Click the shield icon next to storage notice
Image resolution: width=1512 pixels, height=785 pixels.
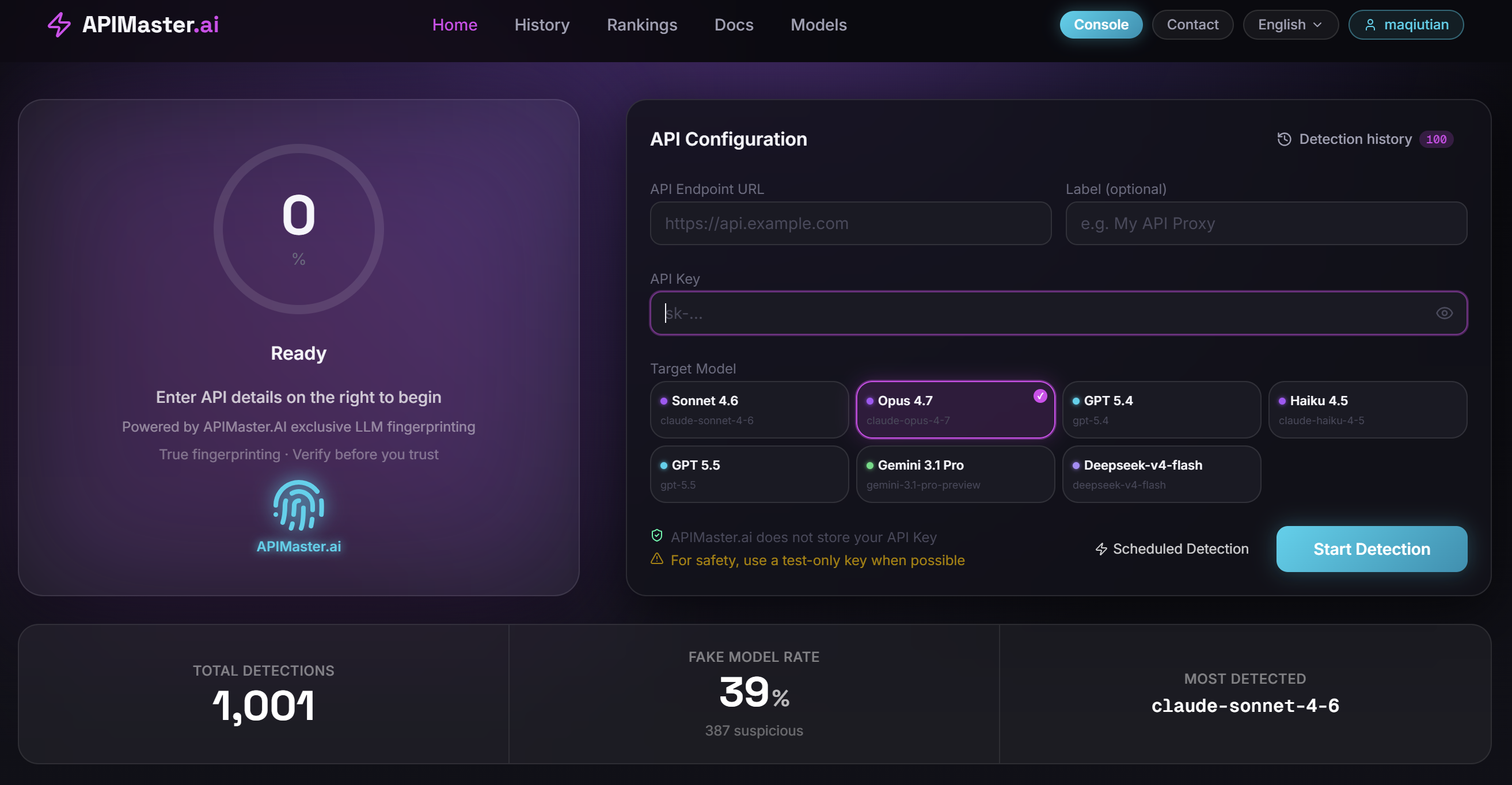(x=657, y=536)
